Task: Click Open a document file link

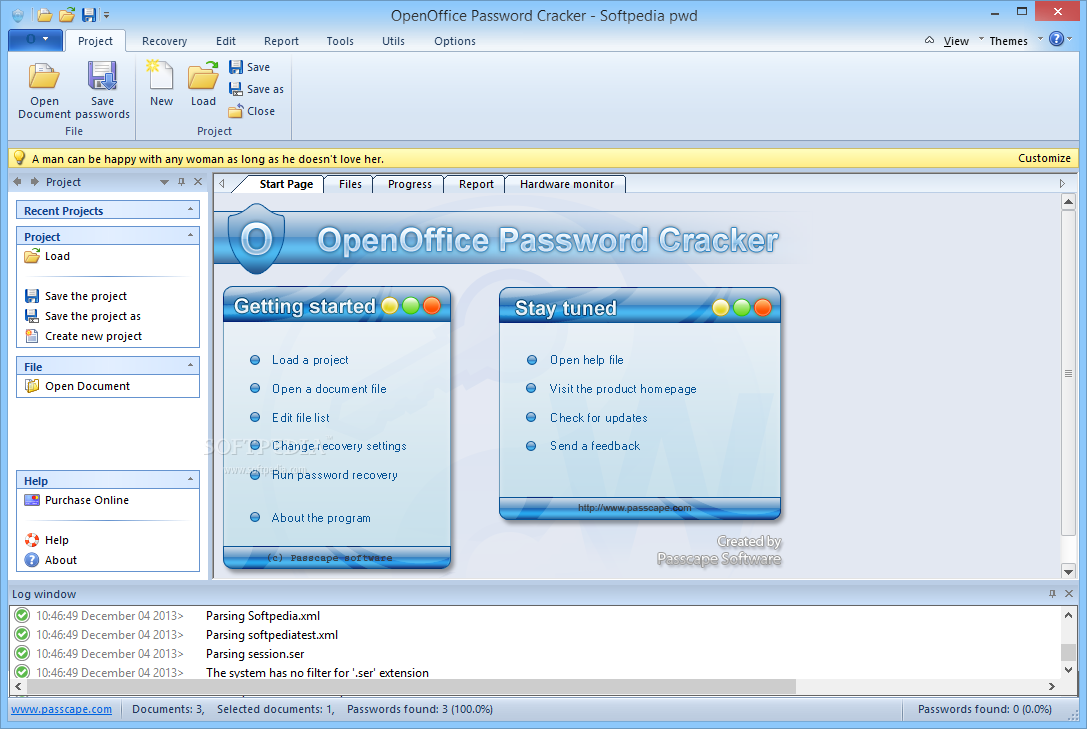Action: [329, 389]
